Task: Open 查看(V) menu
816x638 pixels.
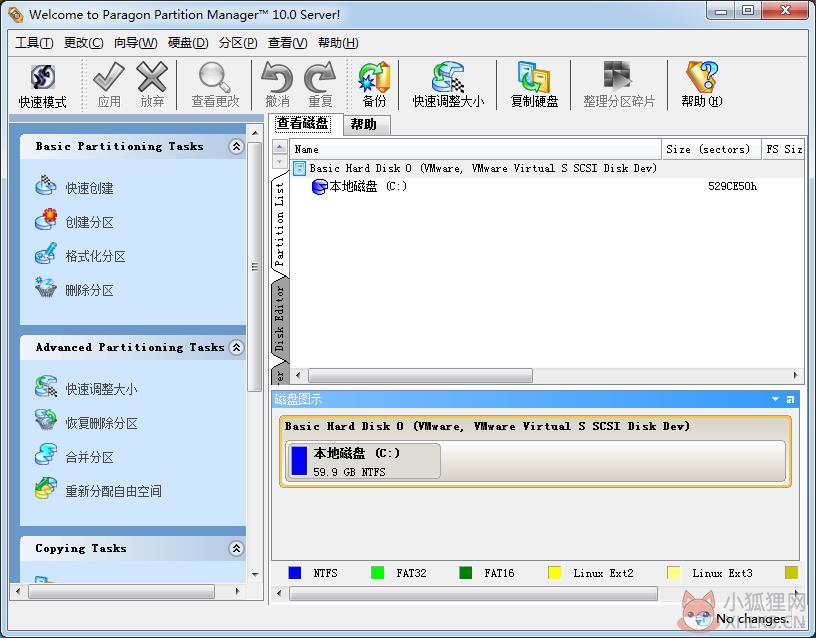Action: tap(287, 43)
